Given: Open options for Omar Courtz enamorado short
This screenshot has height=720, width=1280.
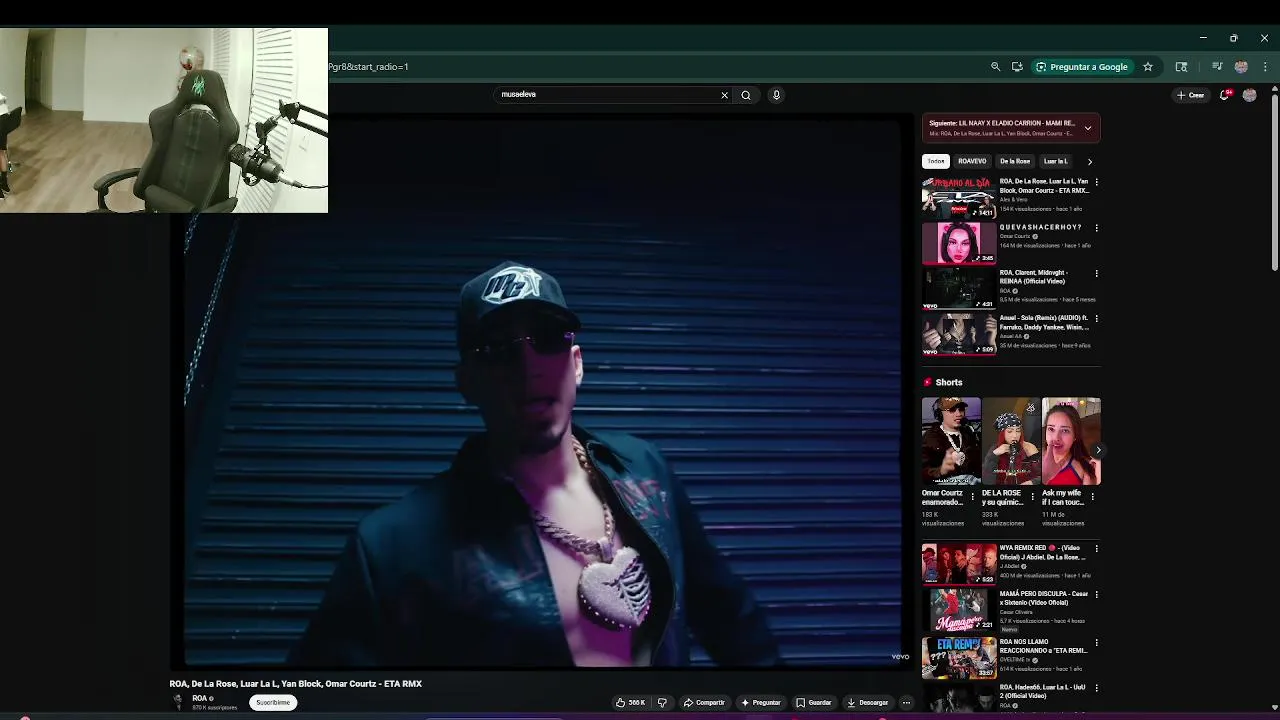Looking at the screenshot, I should click(973, 496).
